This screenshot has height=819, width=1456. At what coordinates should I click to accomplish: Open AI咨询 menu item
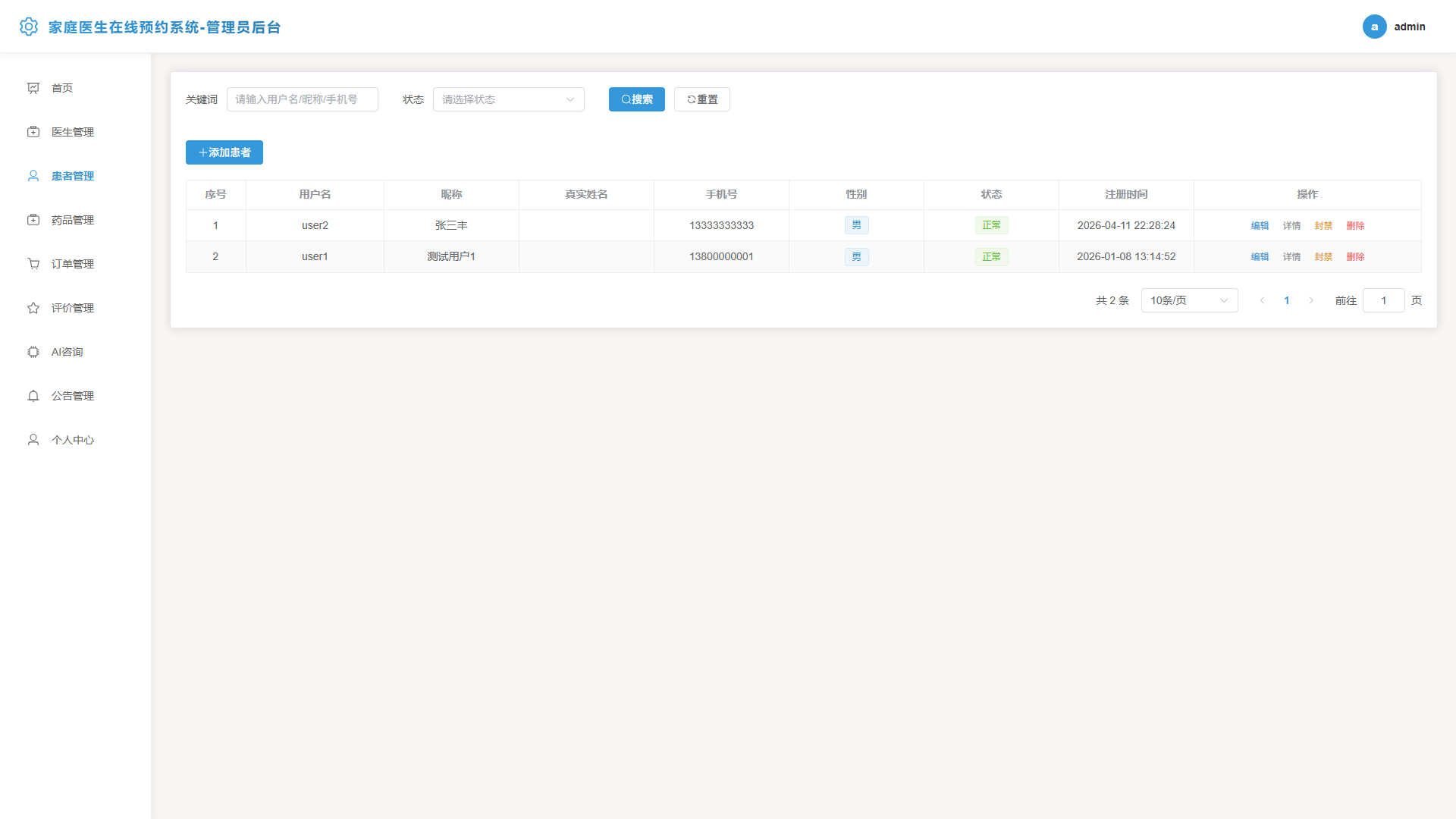pyautogui.click(x=76, y=352)
